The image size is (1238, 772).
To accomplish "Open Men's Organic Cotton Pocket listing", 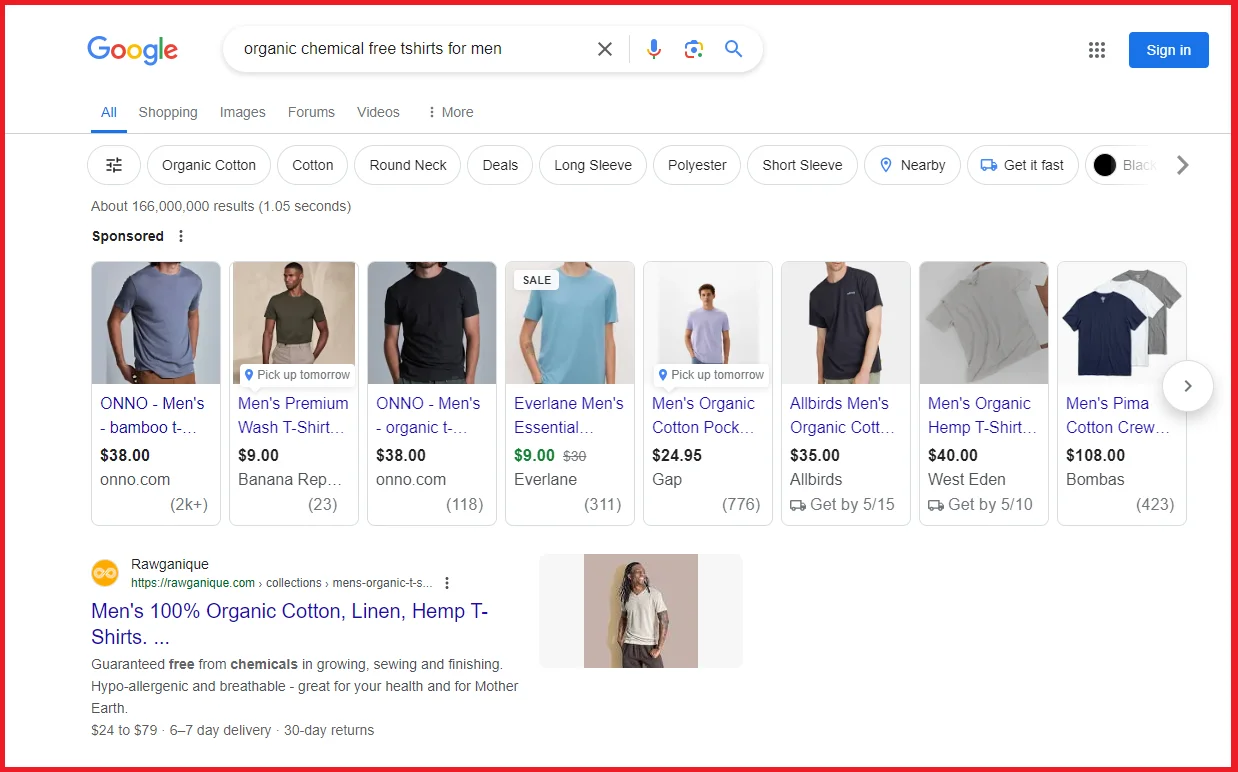I will pos(704,415).
